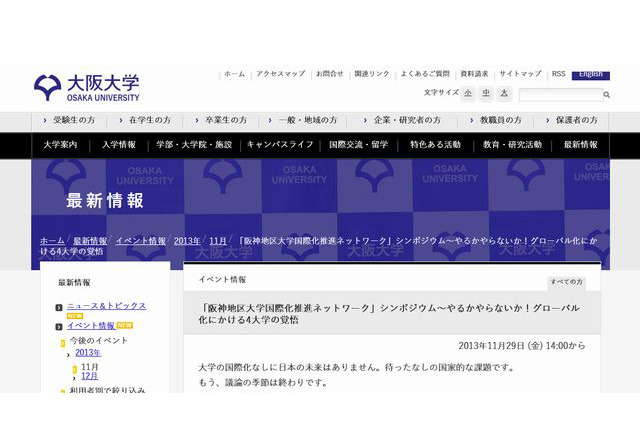
Task: Select medium text size button 中
Action: click(x=486, y=93)
